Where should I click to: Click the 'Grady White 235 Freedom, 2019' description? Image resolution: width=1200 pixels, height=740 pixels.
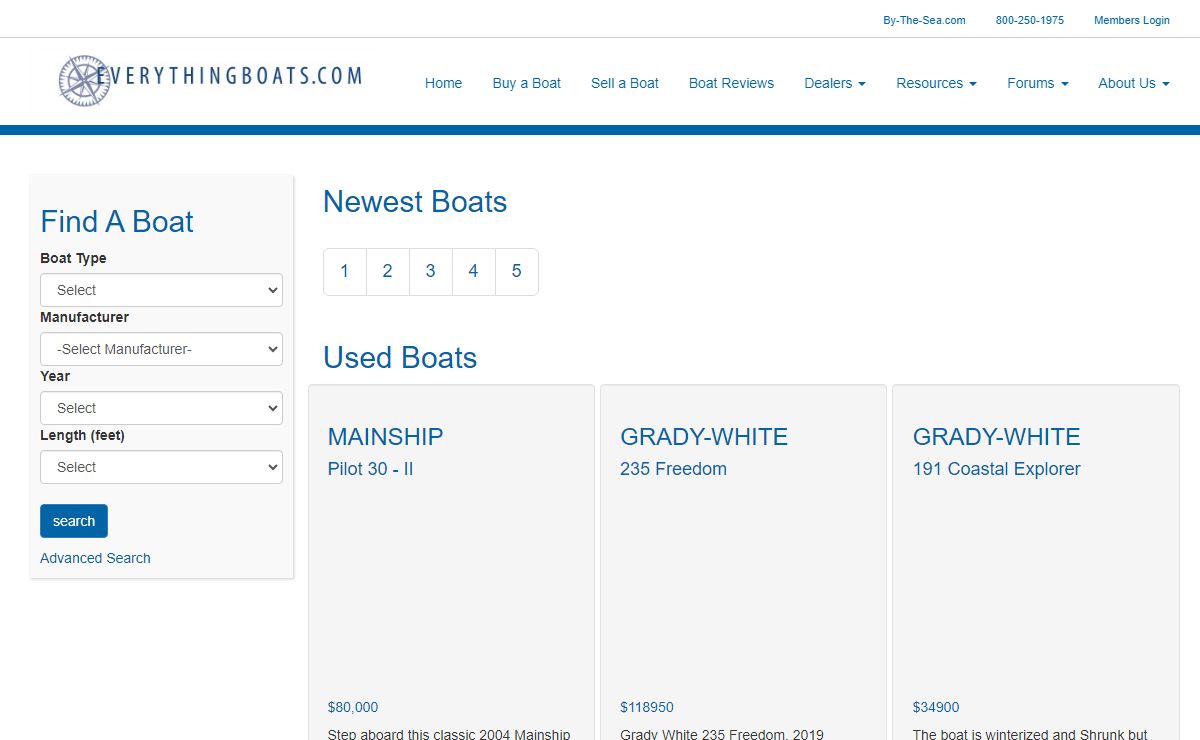pos(722,734)
